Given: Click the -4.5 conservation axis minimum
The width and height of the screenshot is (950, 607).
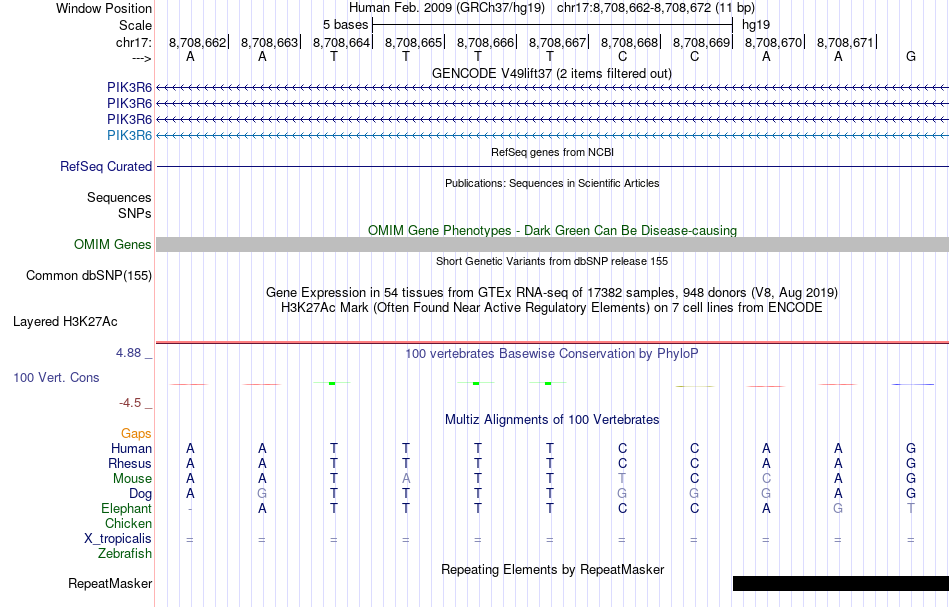Looking at the screenshot, I should [130, 403].
